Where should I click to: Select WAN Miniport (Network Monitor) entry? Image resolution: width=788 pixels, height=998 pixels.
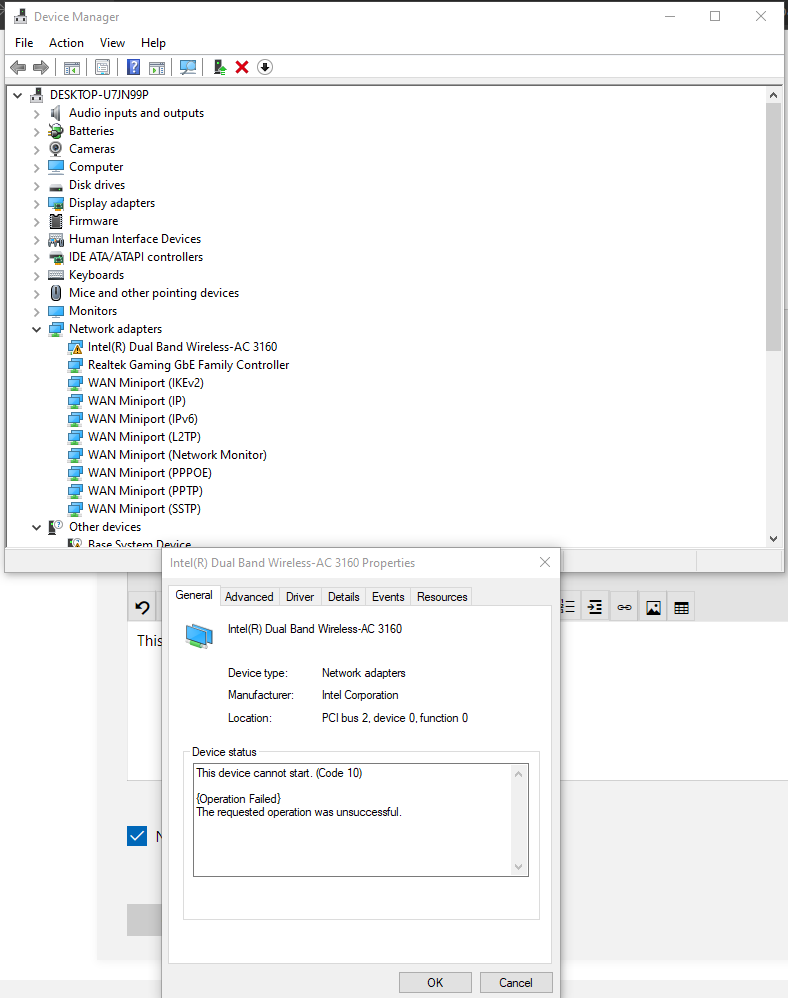point(177,455)
